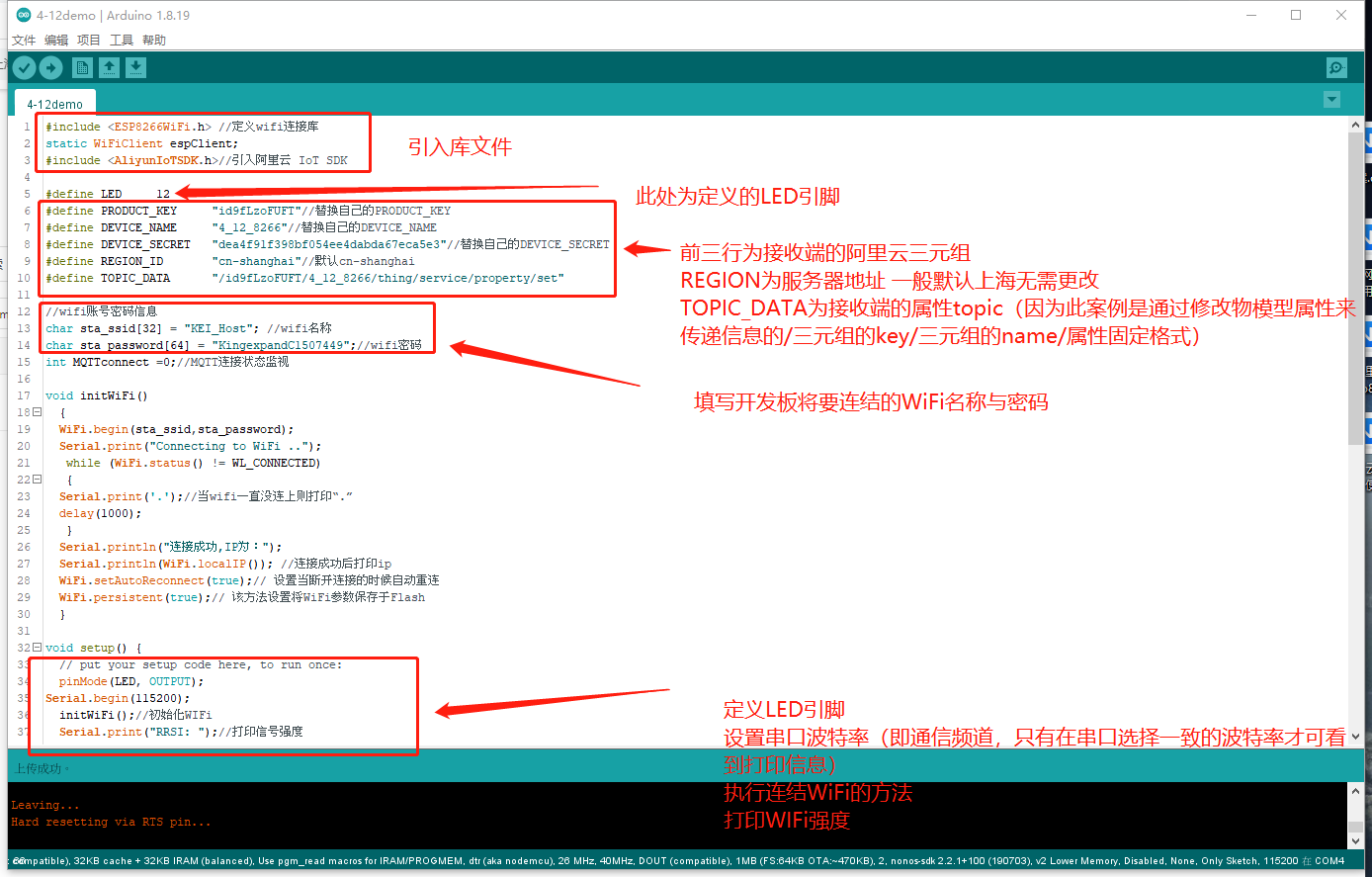Collapse the while loop fold at line 22
Viewport: 1372px width, 877px height.
(38, 480)
